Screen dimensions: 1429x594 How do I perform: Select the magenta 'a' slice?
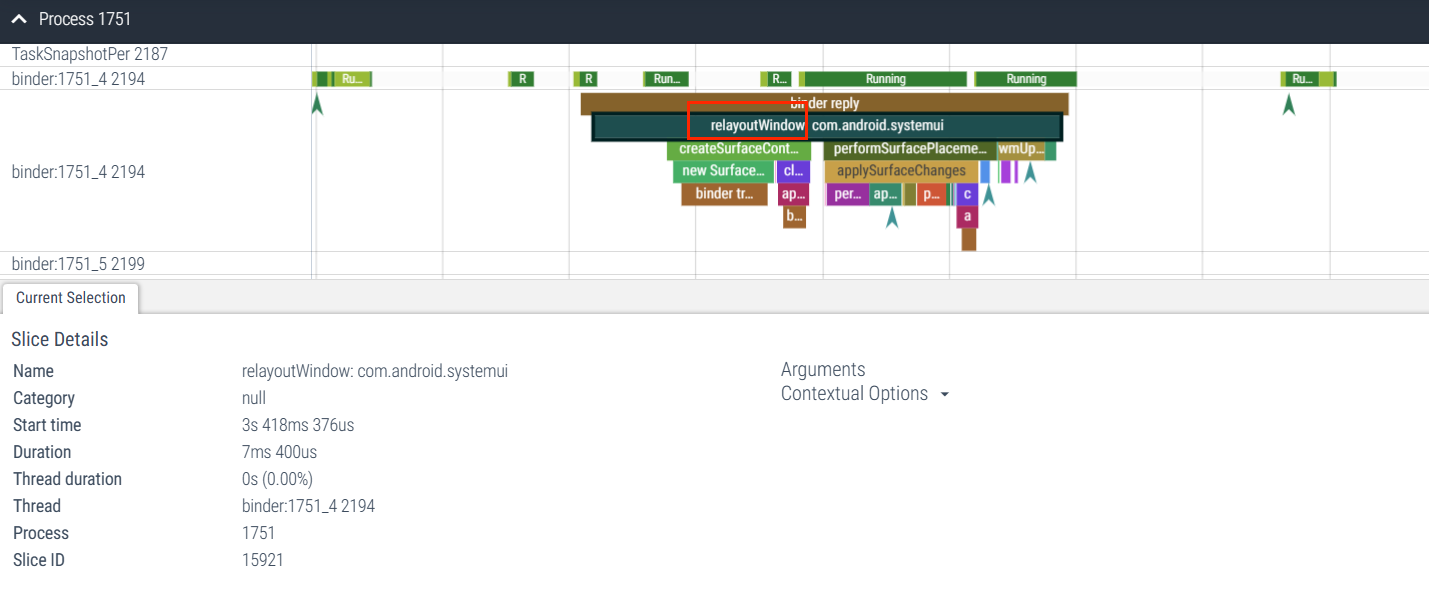point(967,216)
